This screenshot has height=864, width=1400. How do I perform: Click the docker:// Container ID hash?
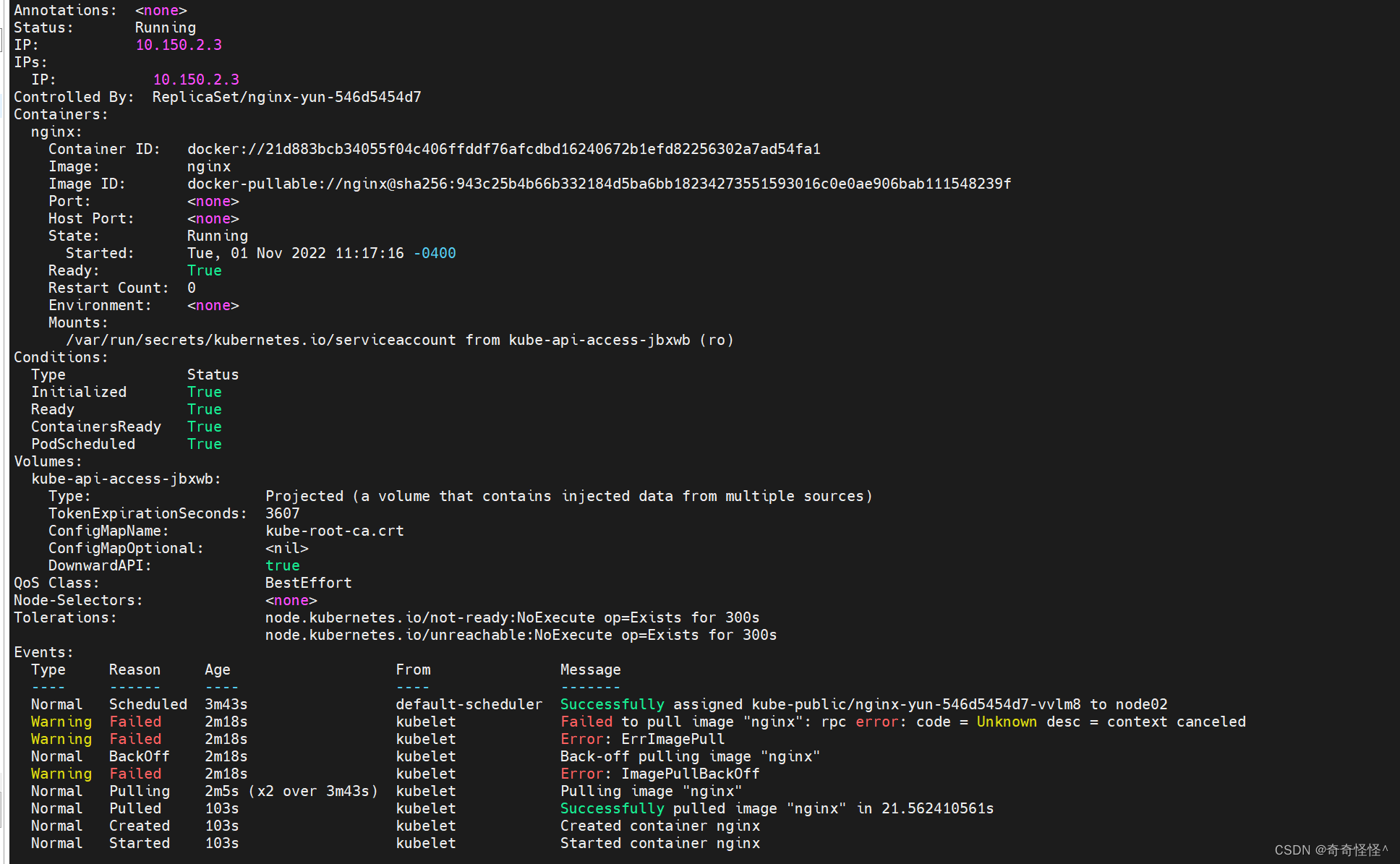point(503,149)
